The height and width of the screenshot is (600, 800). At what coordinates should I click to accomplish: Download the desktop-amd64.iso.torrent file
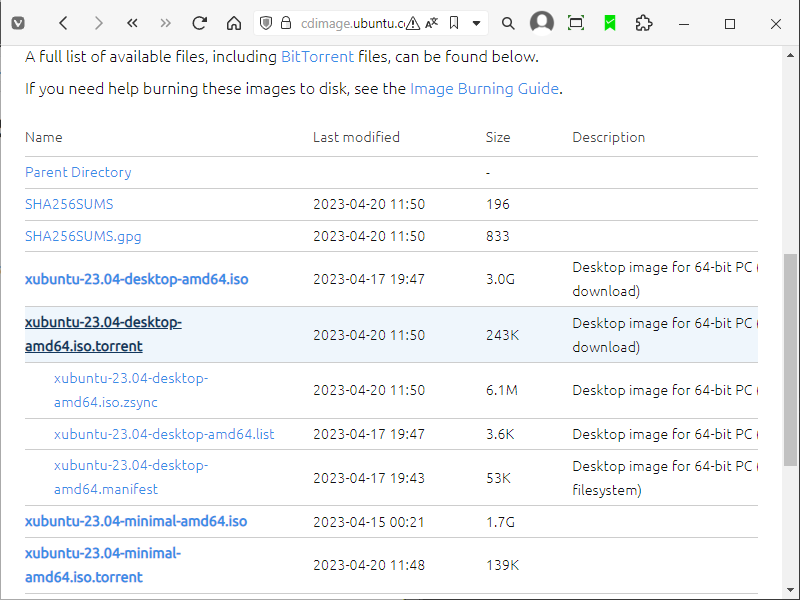[104, 334]
